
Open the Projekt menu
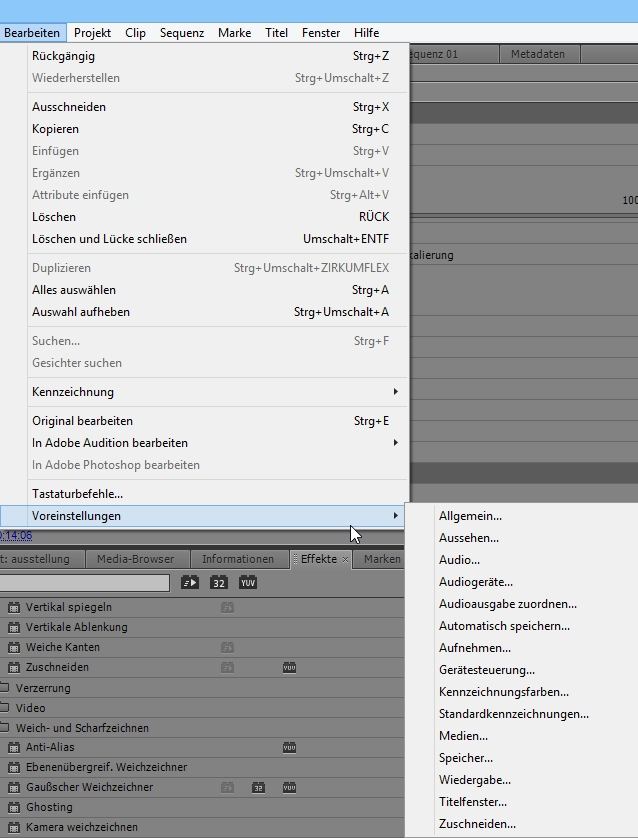[92, 33]
